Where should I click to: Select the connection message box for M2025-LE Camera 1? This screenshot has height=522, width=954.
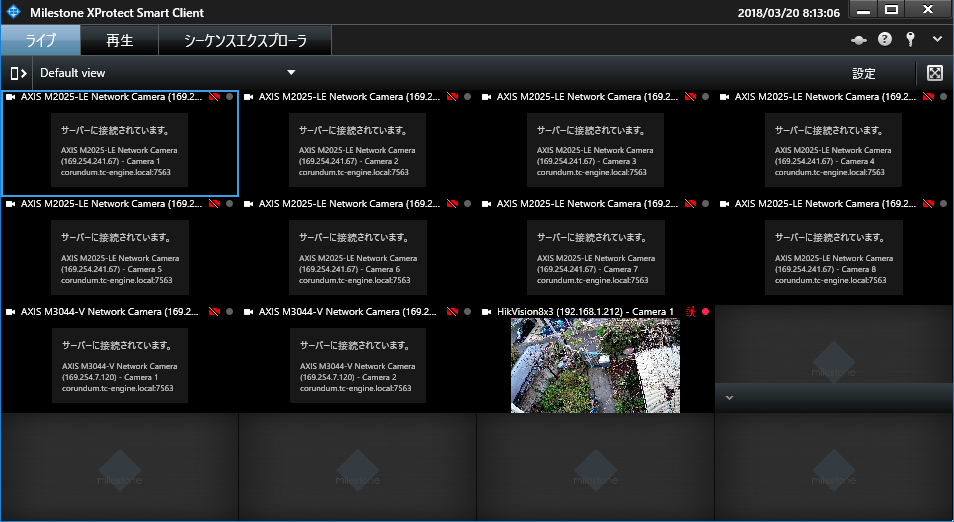119,150
